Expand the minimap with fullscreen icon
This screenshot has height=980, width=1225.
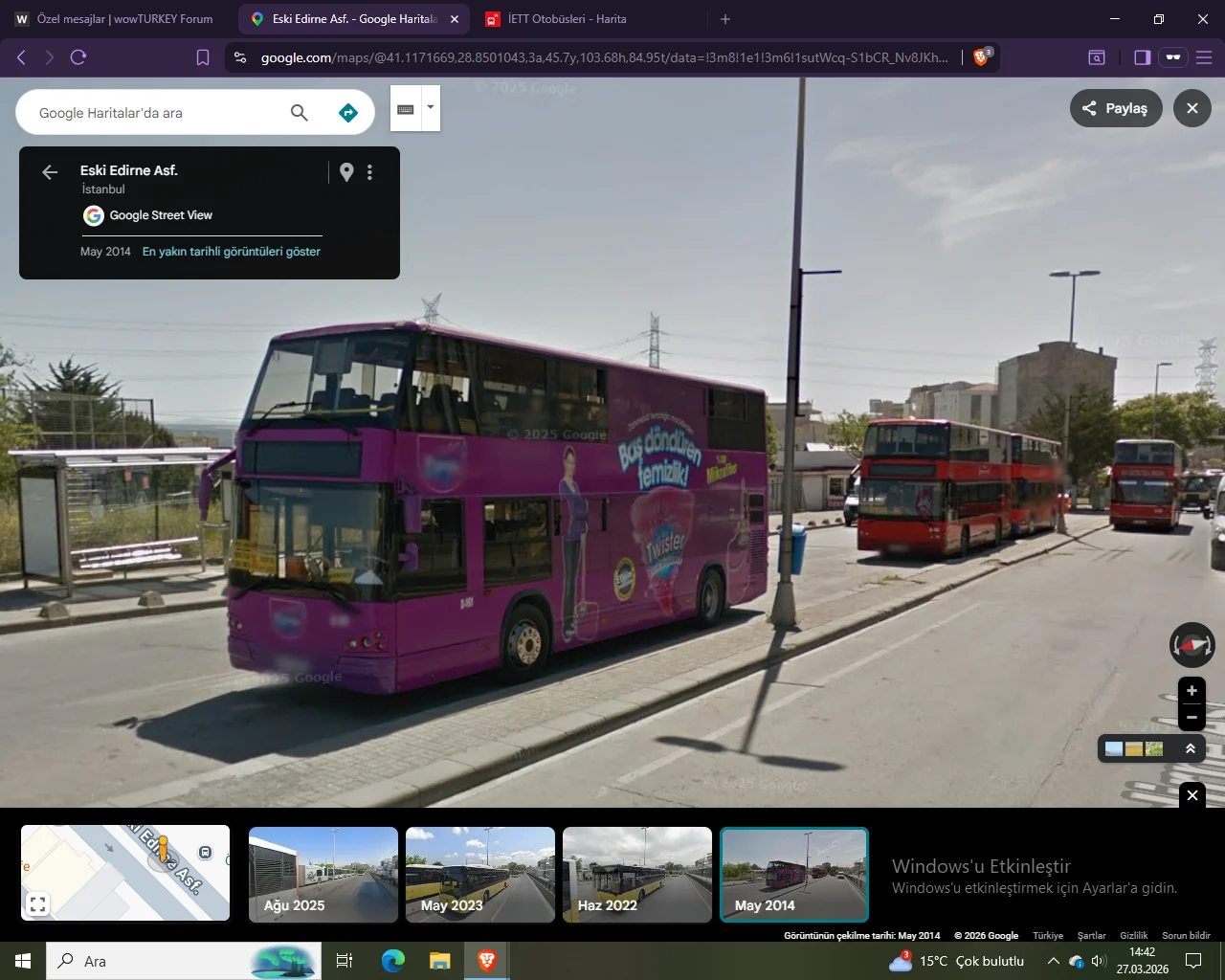(37, 902)
